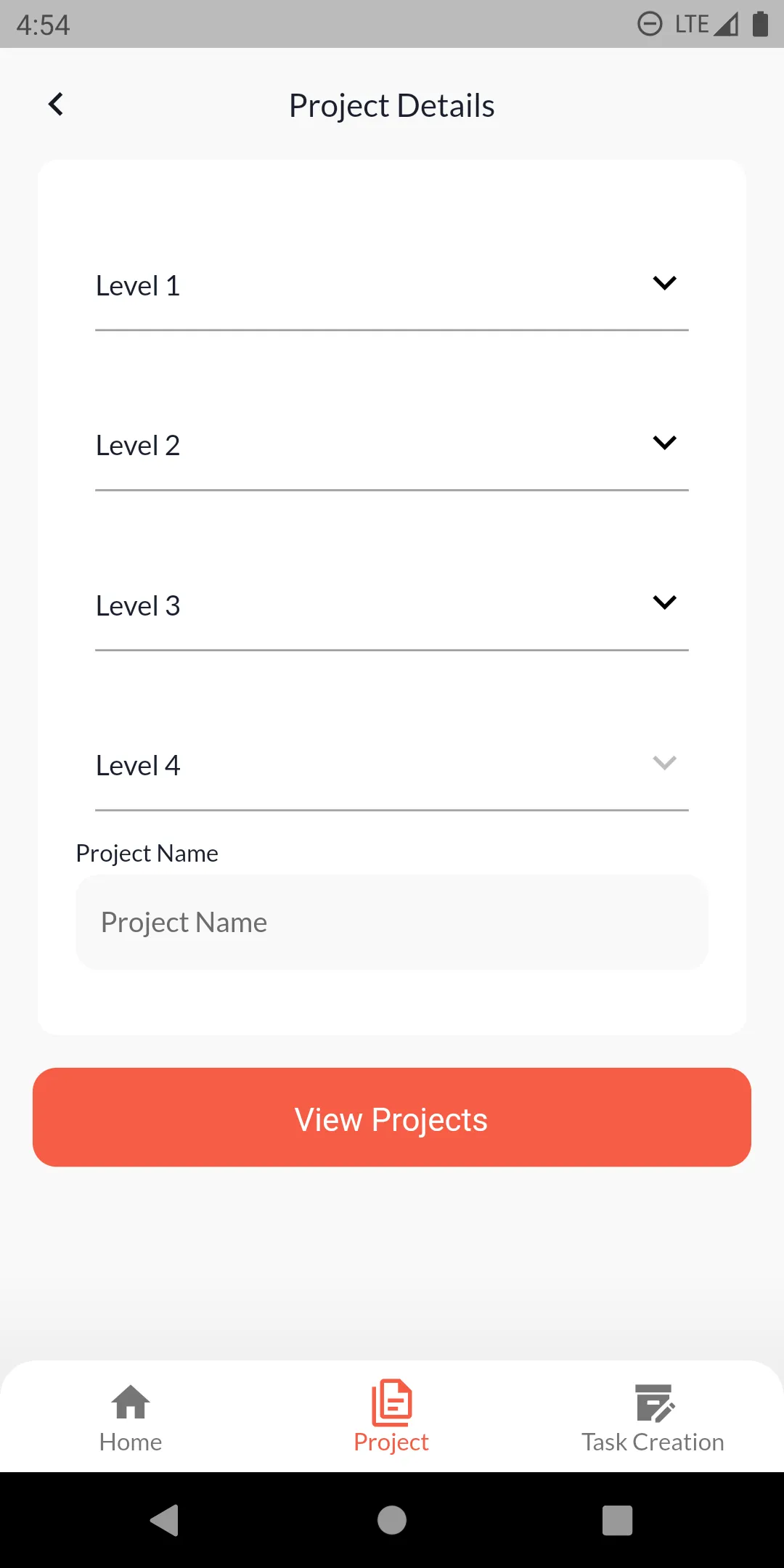Viewport: 784px width, 1568px height.
Task: Expand the Level 3 dropdown arrow
Action: 664,603
